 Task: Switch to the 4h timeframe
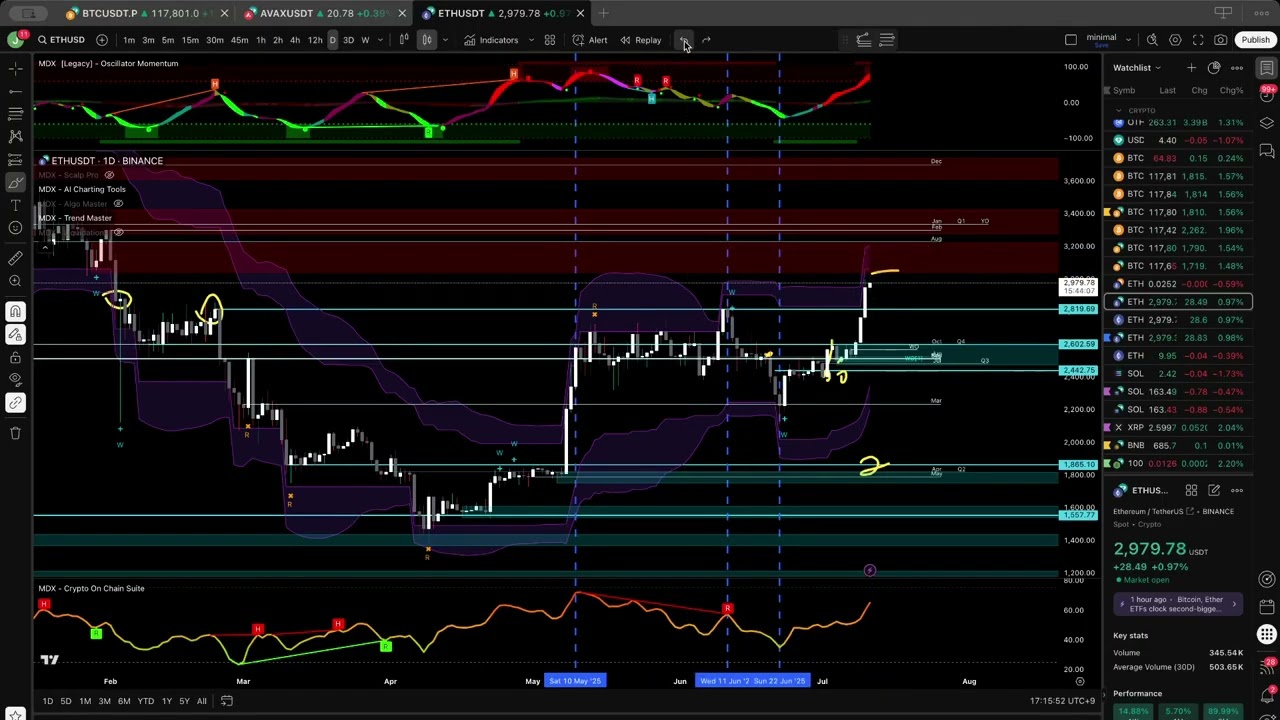(x=295, y=40)
